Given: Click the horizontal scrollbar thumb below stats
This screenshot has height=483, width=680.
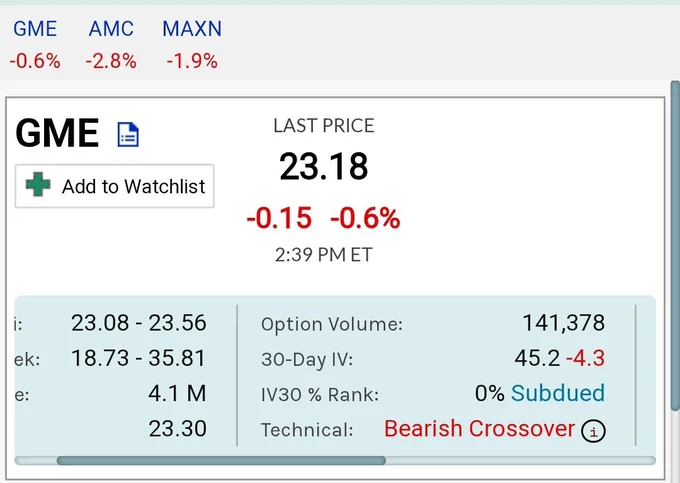Looking at the screenshot, I should (x=221, y=460).
